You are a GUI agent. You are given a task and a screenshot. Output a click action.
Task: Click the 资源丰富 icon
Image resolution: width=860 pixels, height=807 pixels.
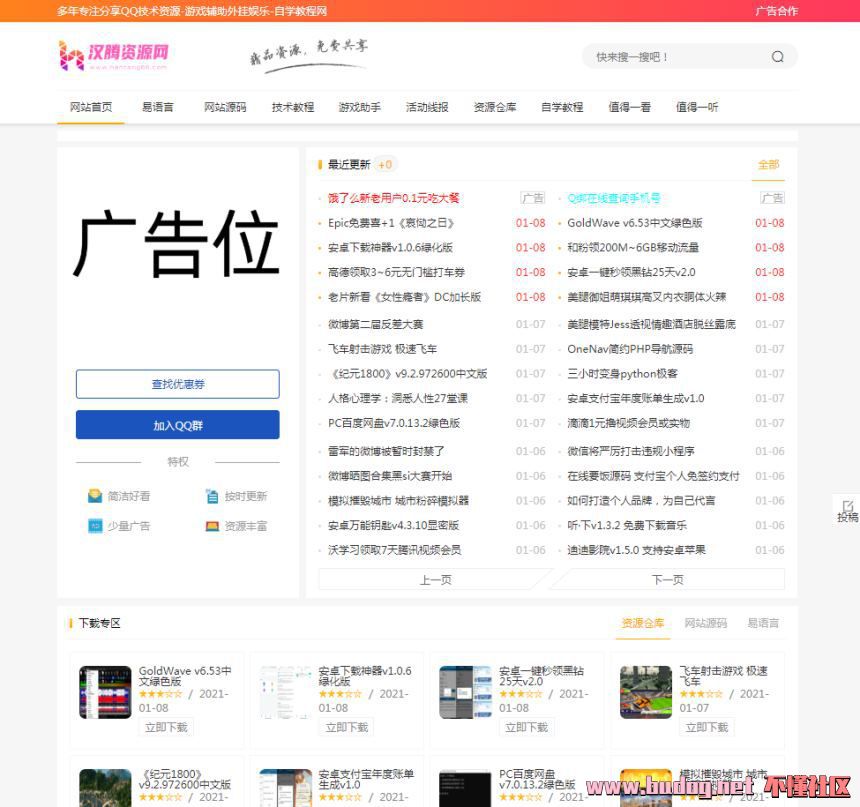click(212, 526)
